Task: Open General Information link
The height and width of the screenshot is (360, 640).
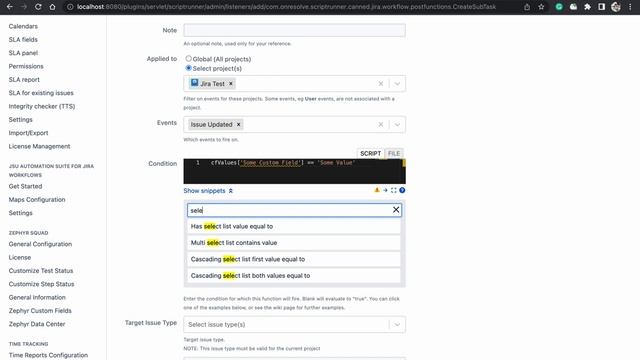Action: click(x=37, y=298)
